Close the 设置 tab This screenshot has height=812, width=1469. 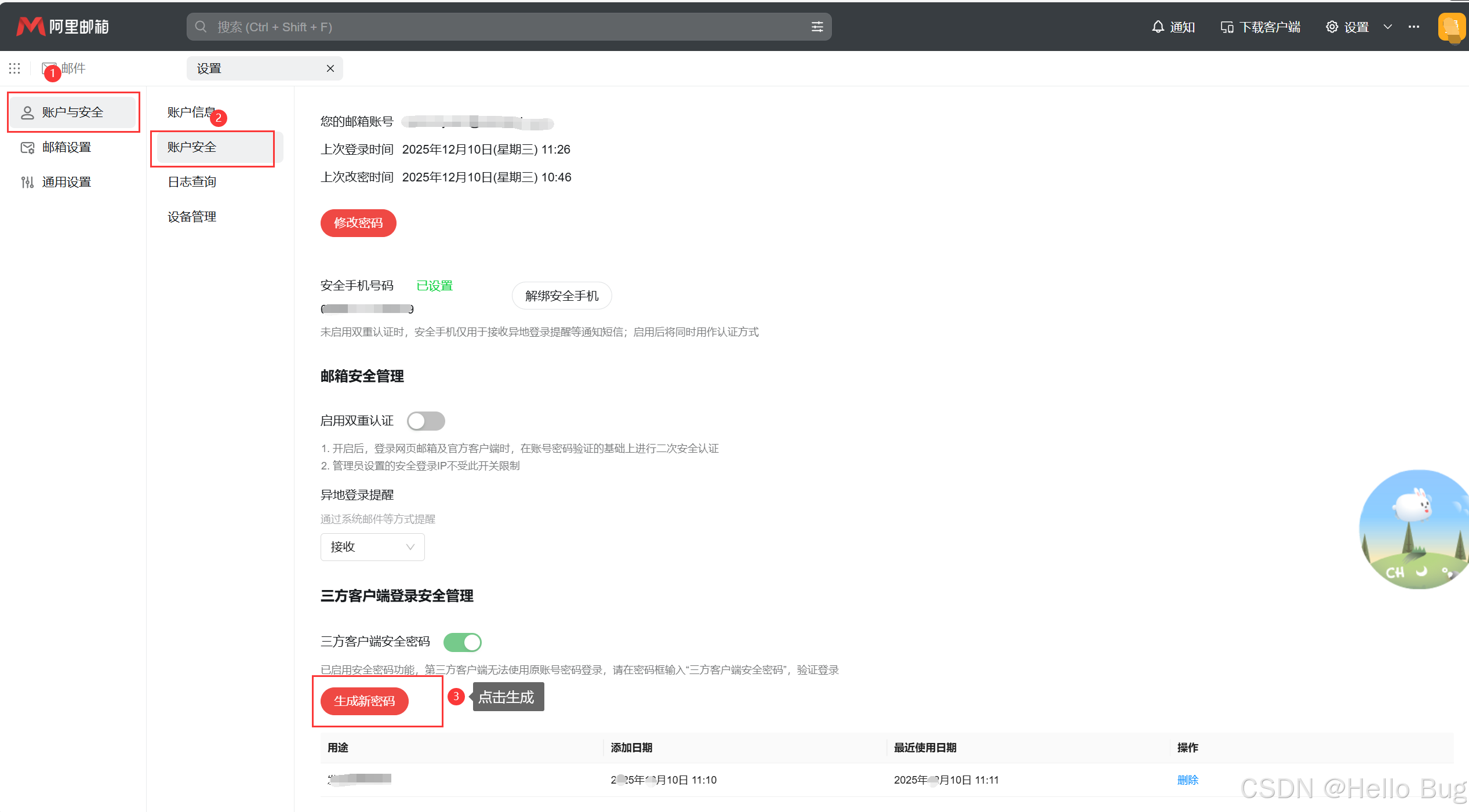(x=330, y=68)
